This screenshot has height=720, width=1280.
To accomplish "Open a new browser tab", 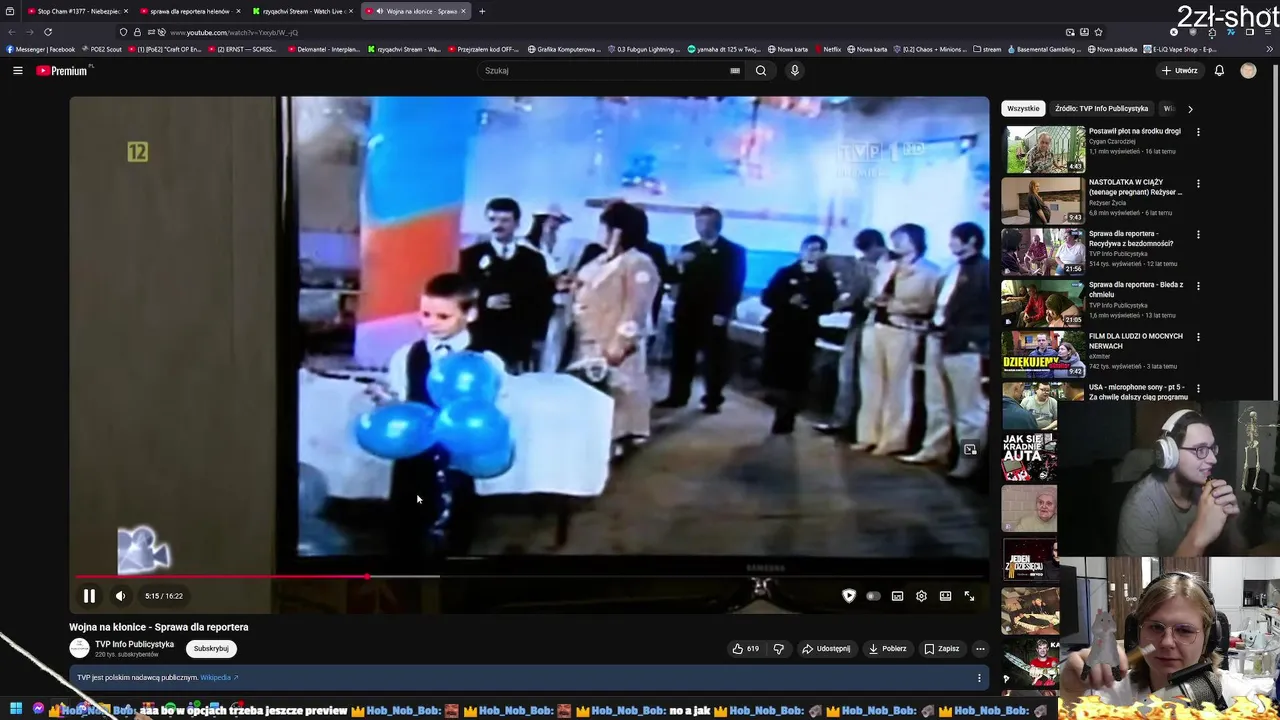I will click(482, 11).
